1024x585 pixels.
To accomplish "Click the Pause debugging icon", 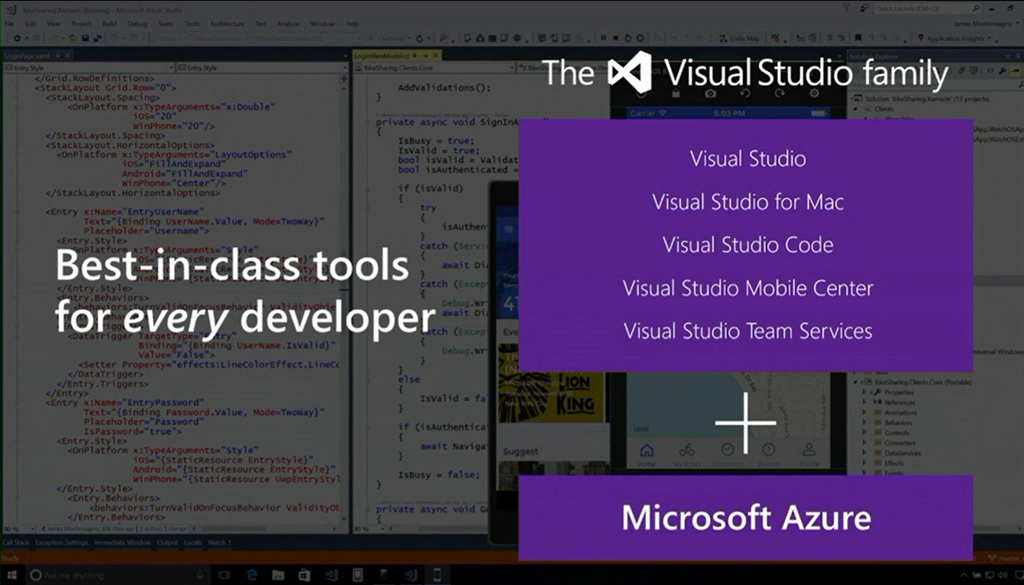I will click(x=603, y=39).
